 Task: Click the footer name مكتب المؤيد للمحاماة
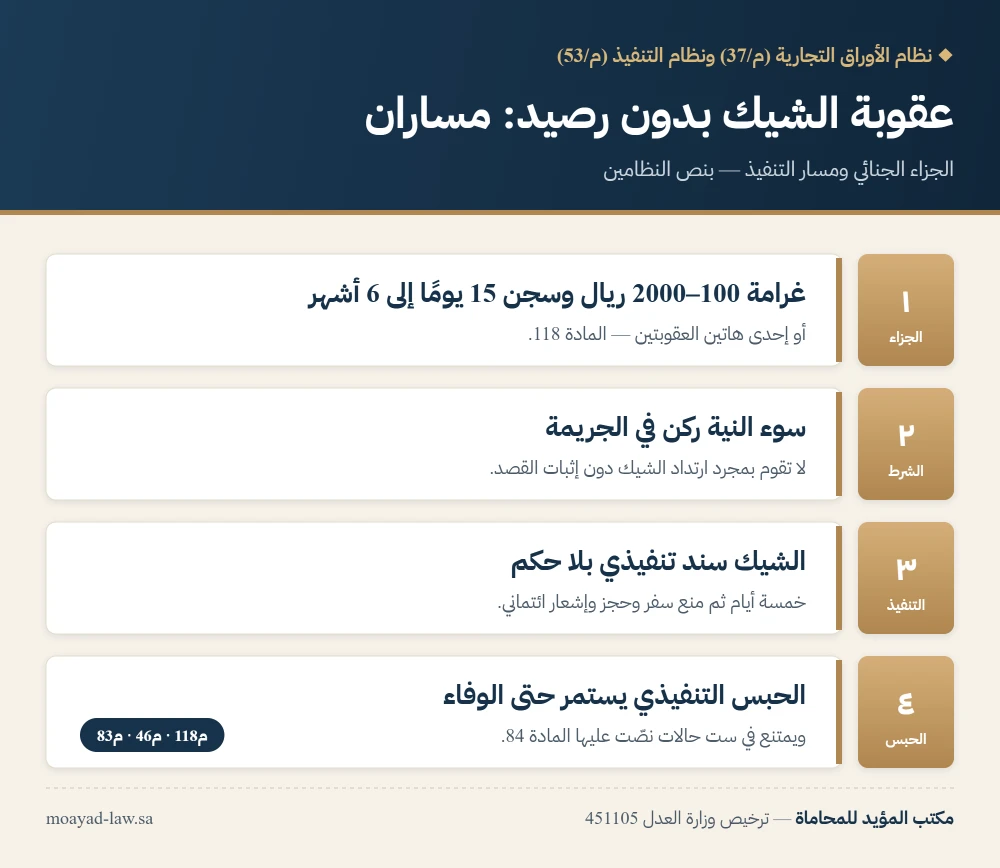click(x=874, y=818)
